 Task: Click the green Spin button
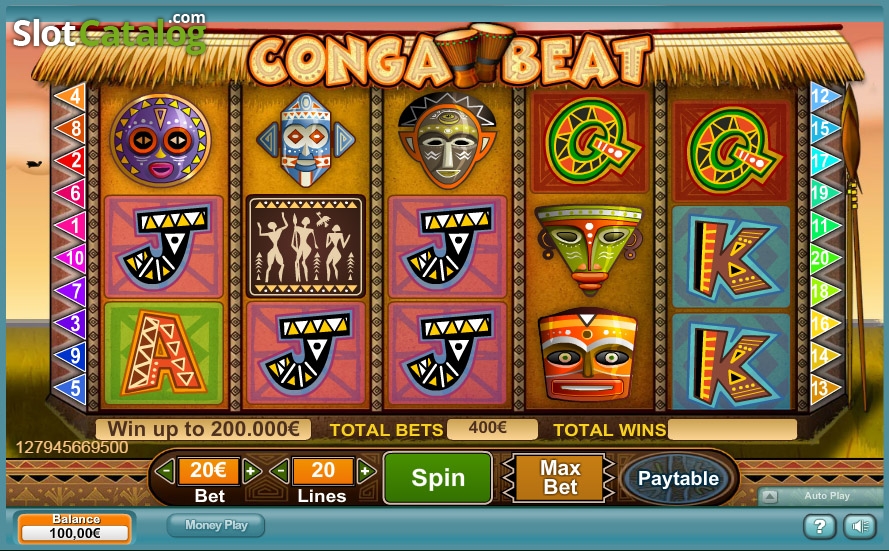coord(438,478)
